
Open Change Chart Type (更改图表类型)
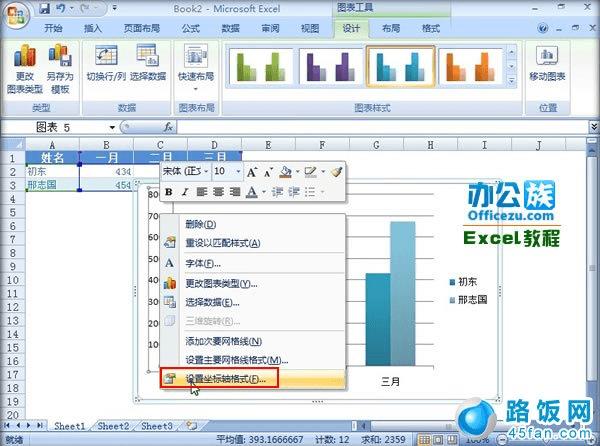point(24,69)
